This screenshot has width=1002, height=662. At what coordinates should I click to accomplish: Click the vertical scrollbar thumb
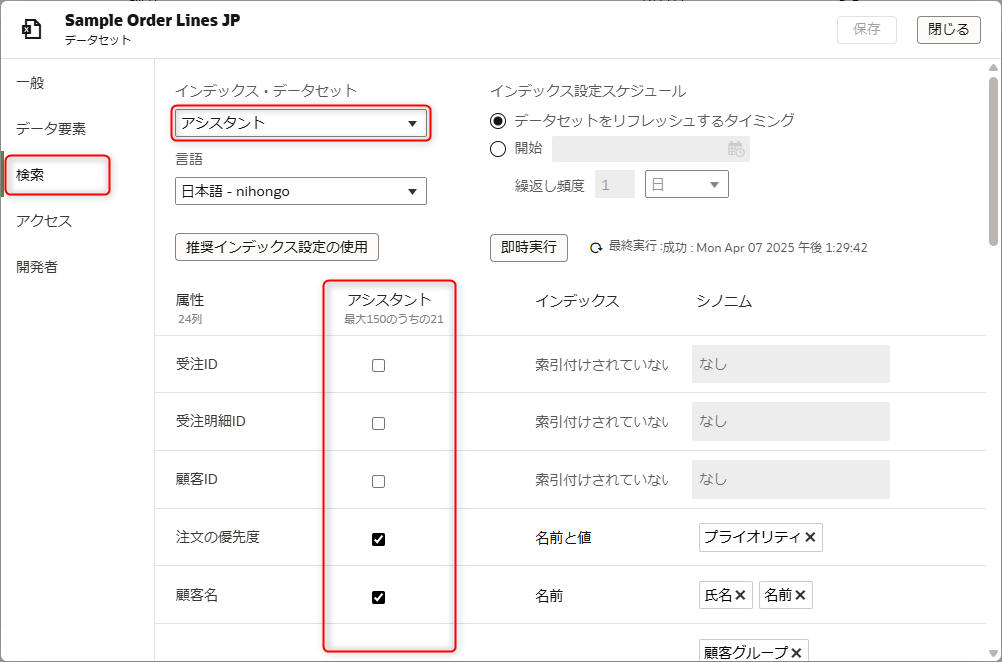(993, 160)
